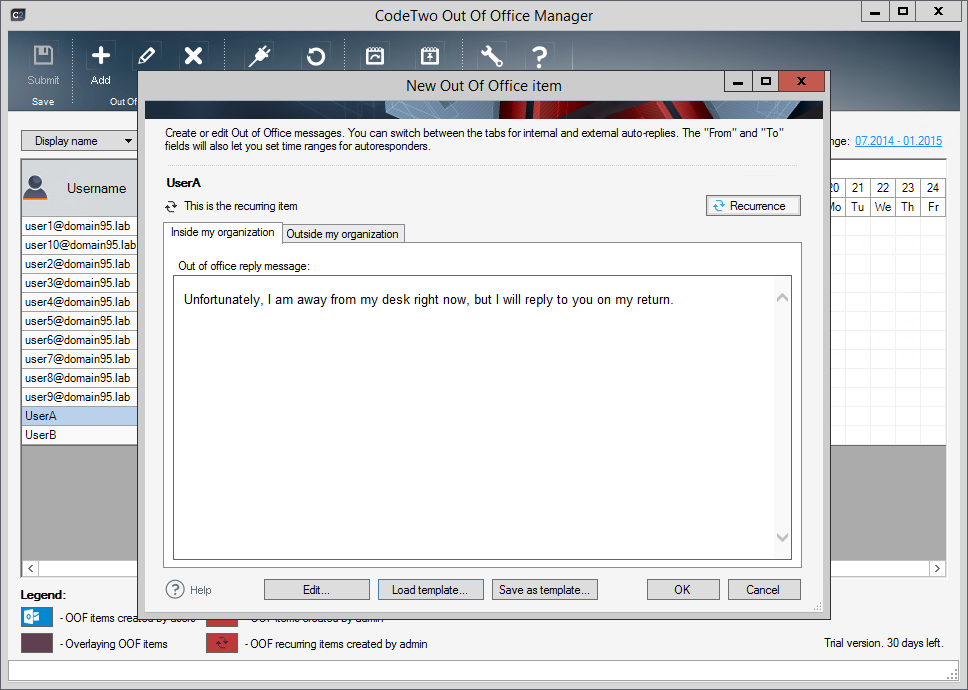Open the 07.2014 - 01.2015 date range link

898,141
